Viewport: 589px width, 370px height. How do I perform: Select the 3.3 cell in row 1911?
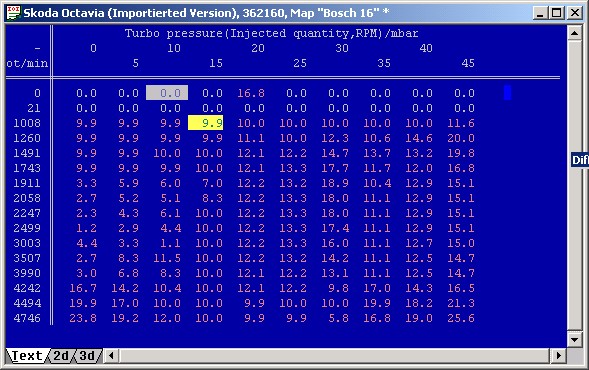(86, 183)
